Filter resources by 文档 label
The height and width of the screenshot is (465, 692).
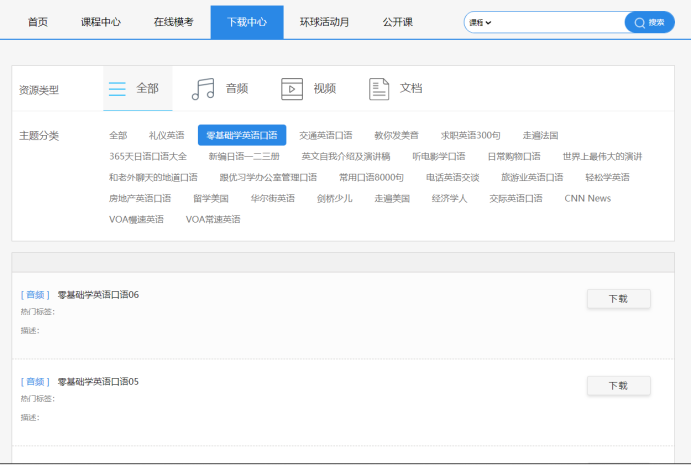coord(411,88)
